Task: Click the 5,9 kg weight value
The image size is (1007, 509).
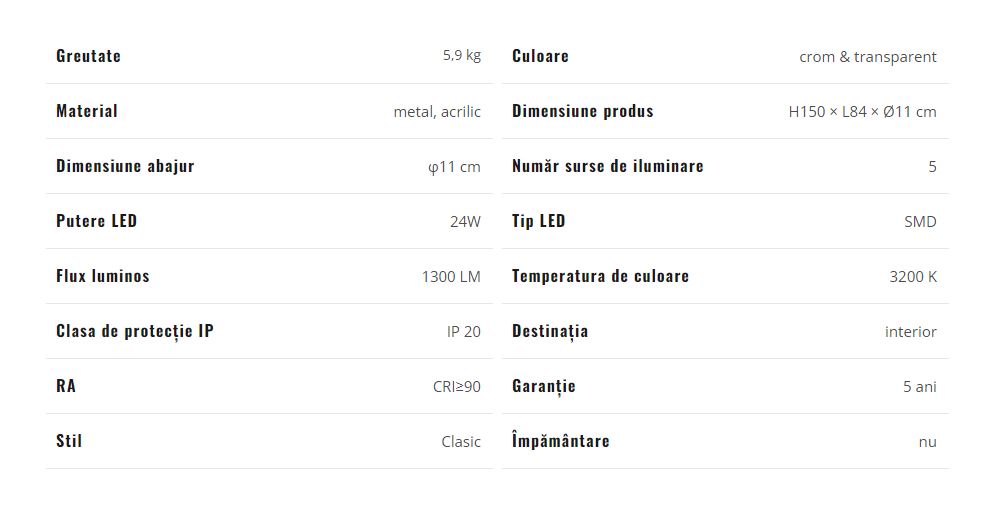Action: coord(462,56)
